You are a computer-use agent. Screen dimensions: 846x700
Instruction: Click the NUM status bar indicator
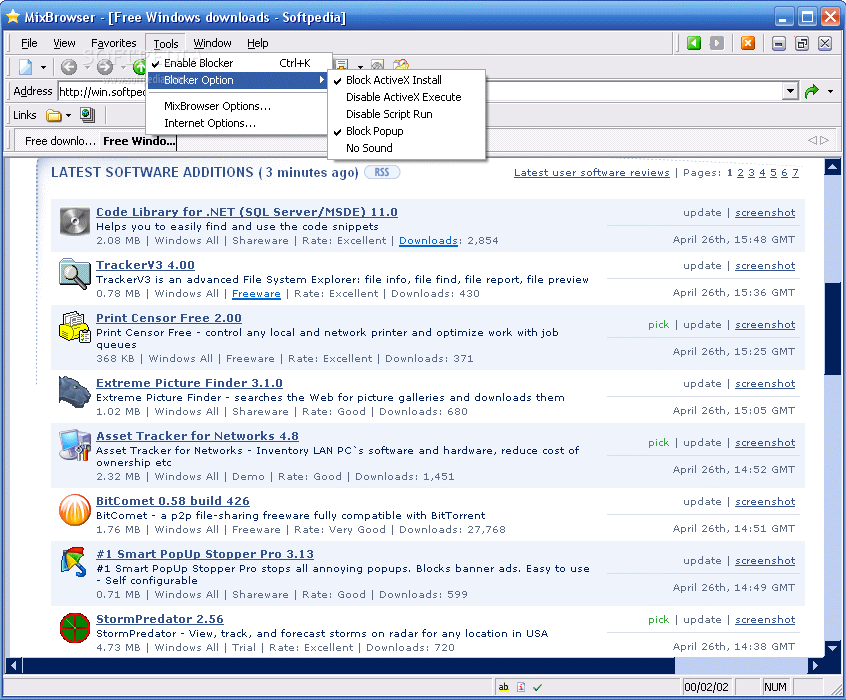click(775, 687)
